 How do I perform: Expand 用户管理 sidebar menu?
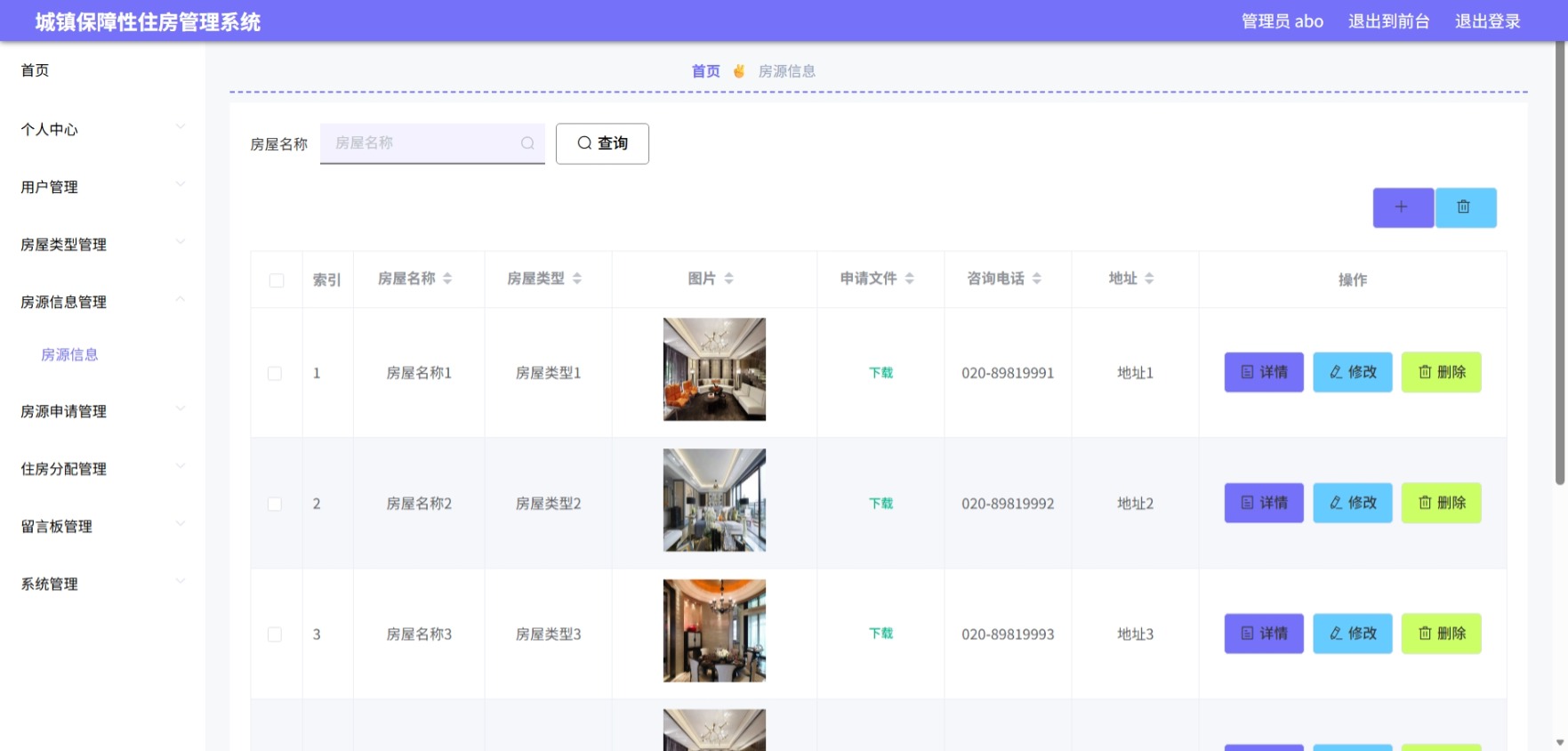(x=102, y=187)
